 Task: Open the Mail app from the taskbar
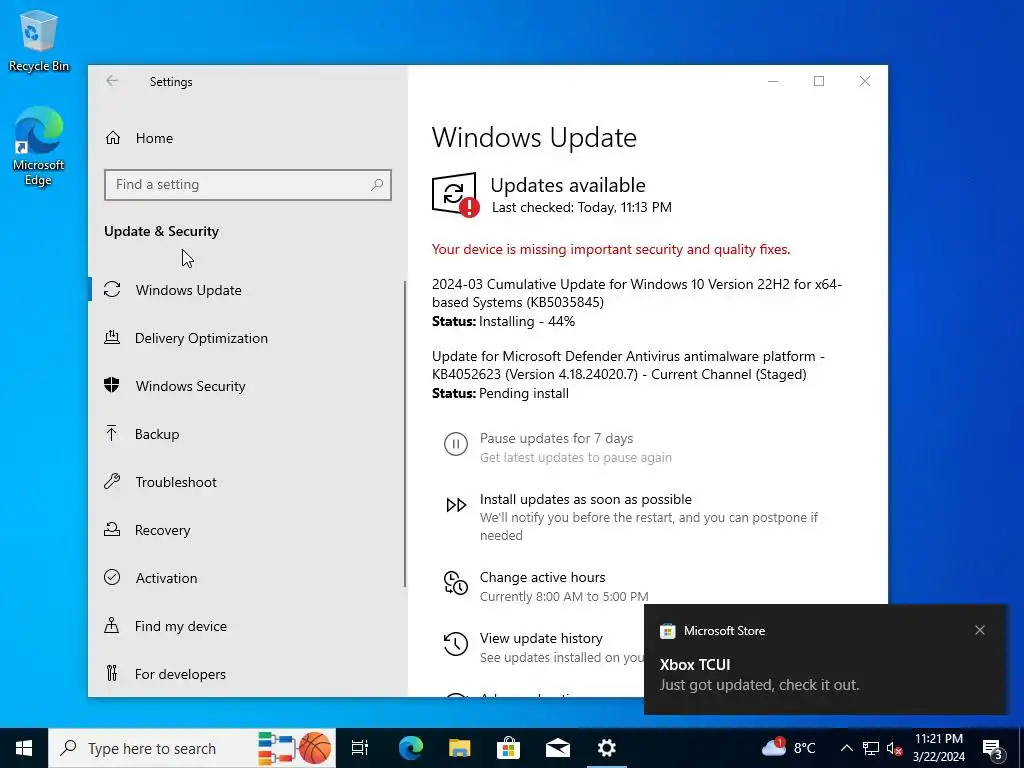click(558, 748)
